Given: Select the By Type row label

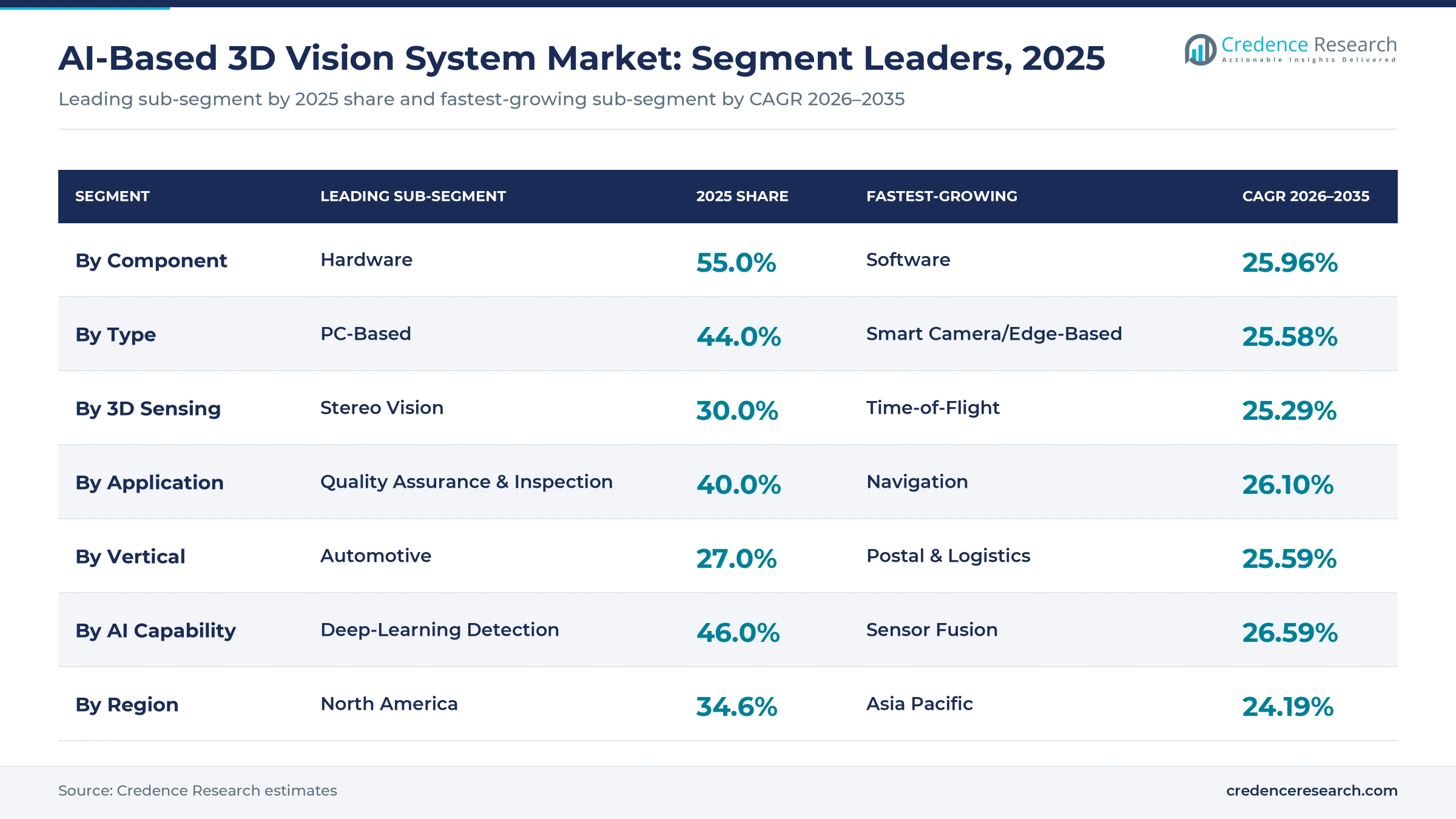Looking at the screenshot, I should pos(115,335).
